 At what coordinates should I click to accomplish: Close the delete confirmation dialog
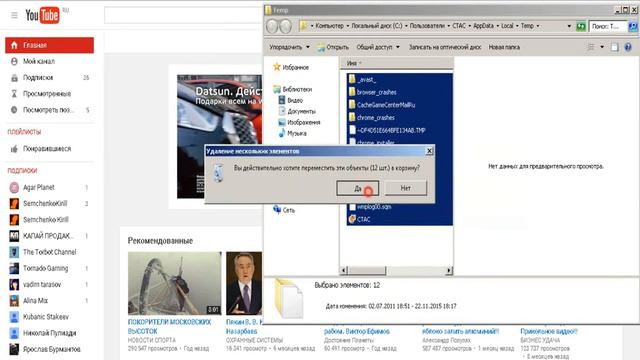pos(429,151)
